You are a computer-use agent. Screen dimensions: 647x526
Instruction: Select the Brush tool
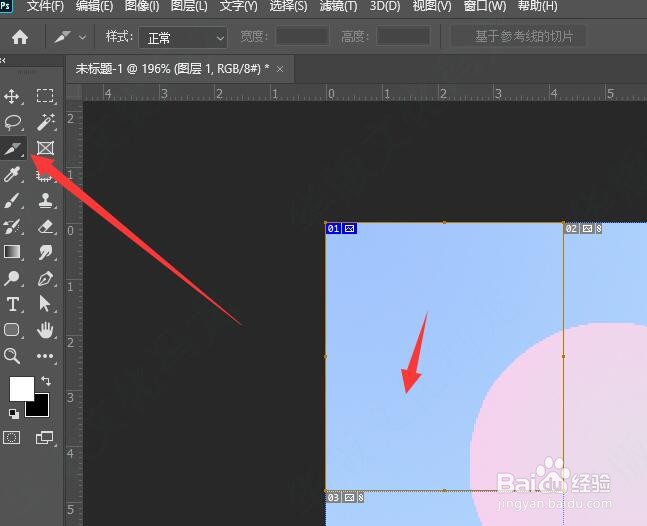pyautogui.click(x=12, y=200)
